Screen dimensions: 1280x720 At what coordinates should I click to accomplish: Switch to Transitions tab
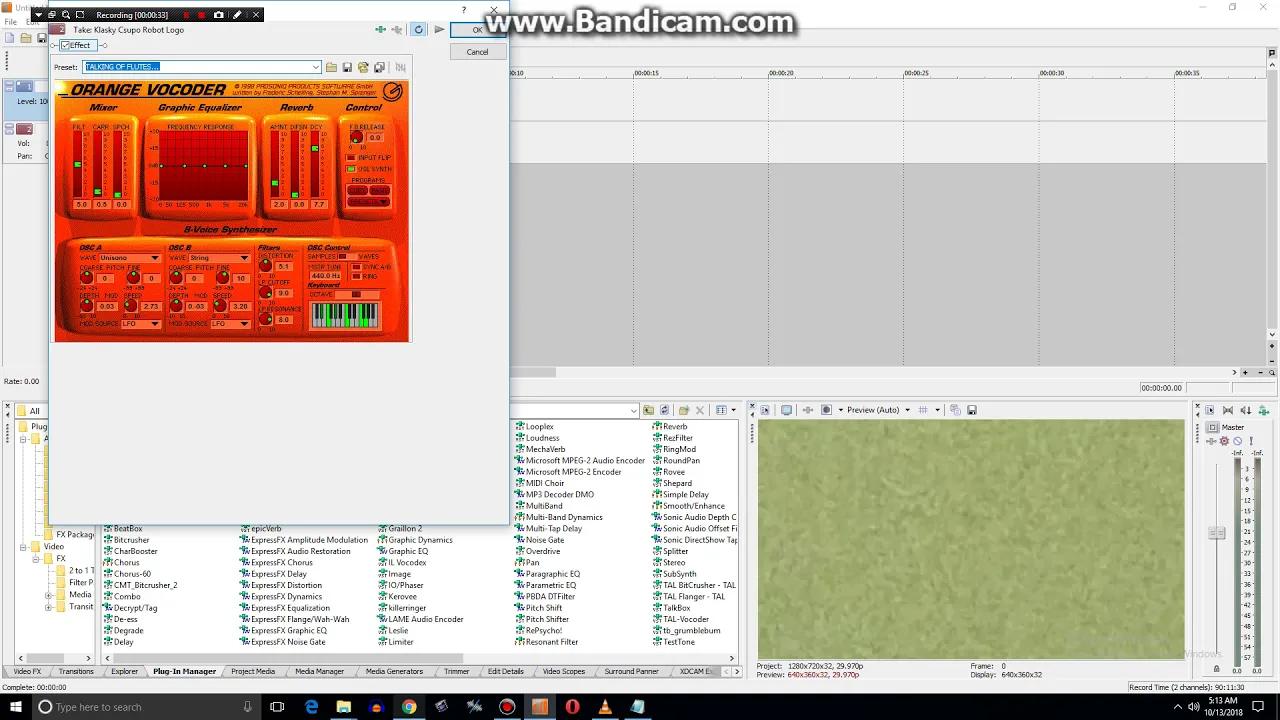(x=76, y=672)
